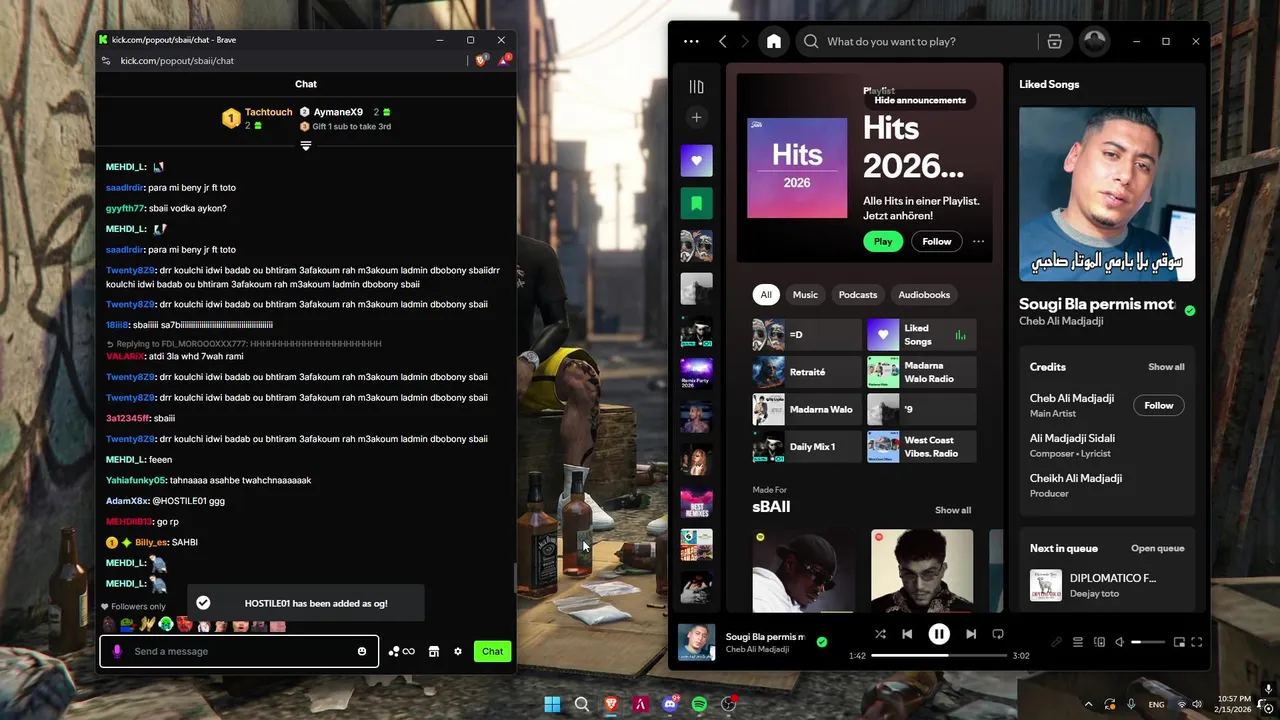Toggle shuffle in Spotify

[880, 634]
